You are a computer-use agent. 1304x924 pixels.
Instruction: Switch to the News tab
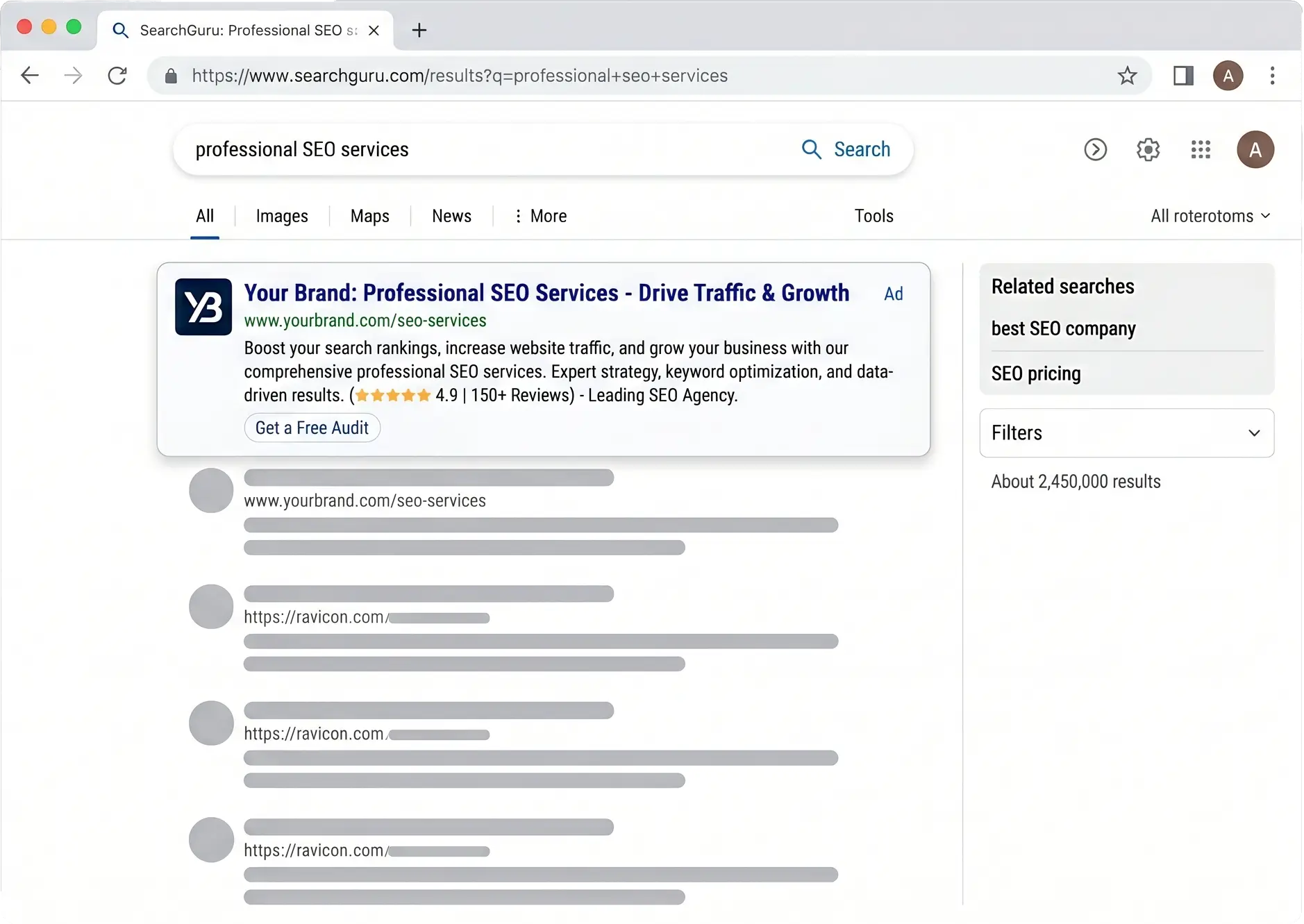(x=451, y=216)
